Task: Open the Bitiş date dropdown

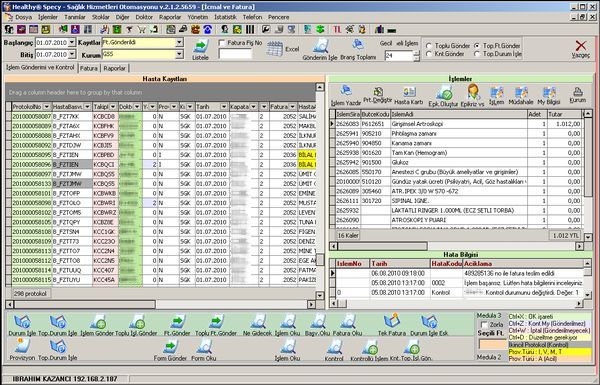Action: pyautogui.click(x=72, y=55)
